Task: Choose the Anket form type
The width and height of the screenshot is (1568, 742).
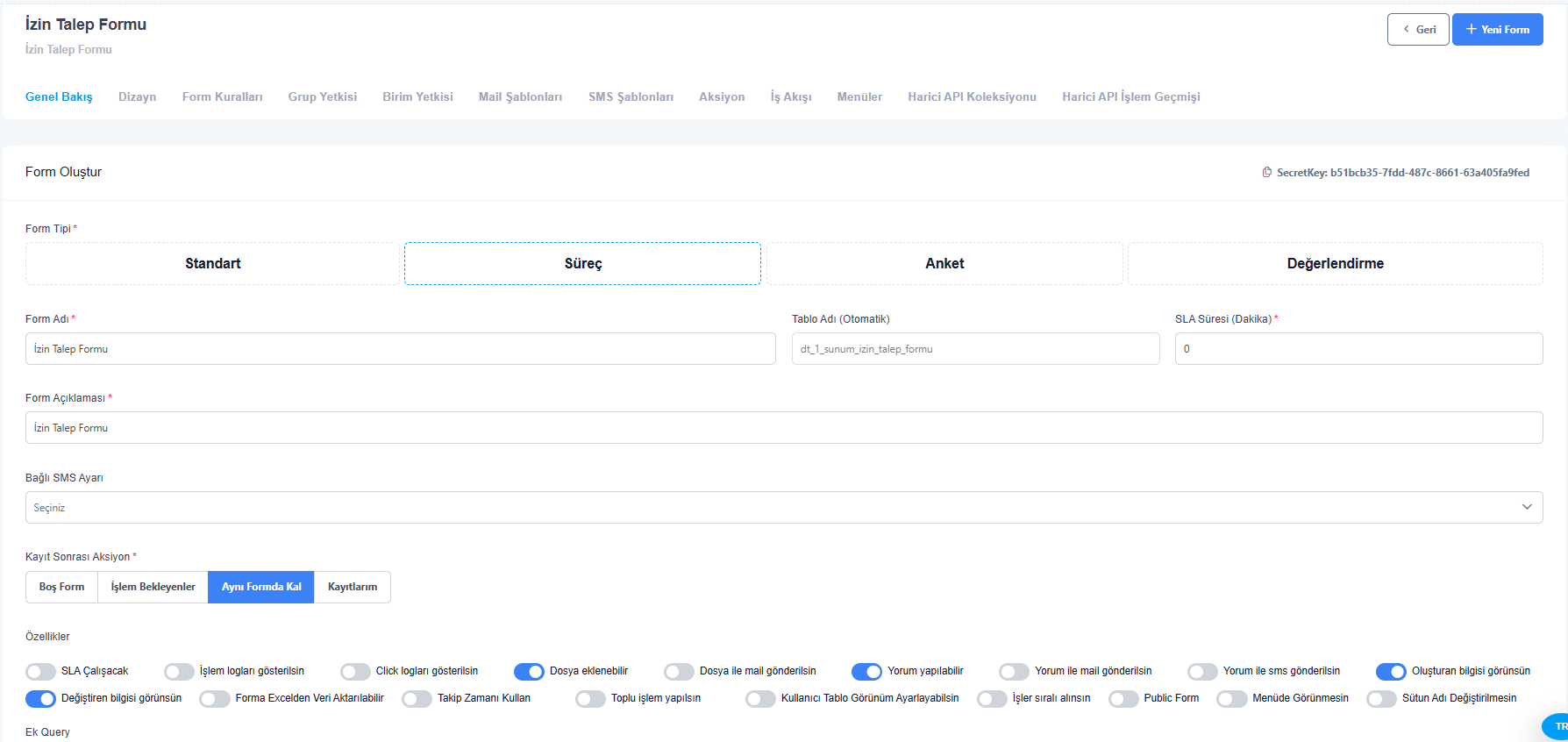Action: [x=944, y=264]
